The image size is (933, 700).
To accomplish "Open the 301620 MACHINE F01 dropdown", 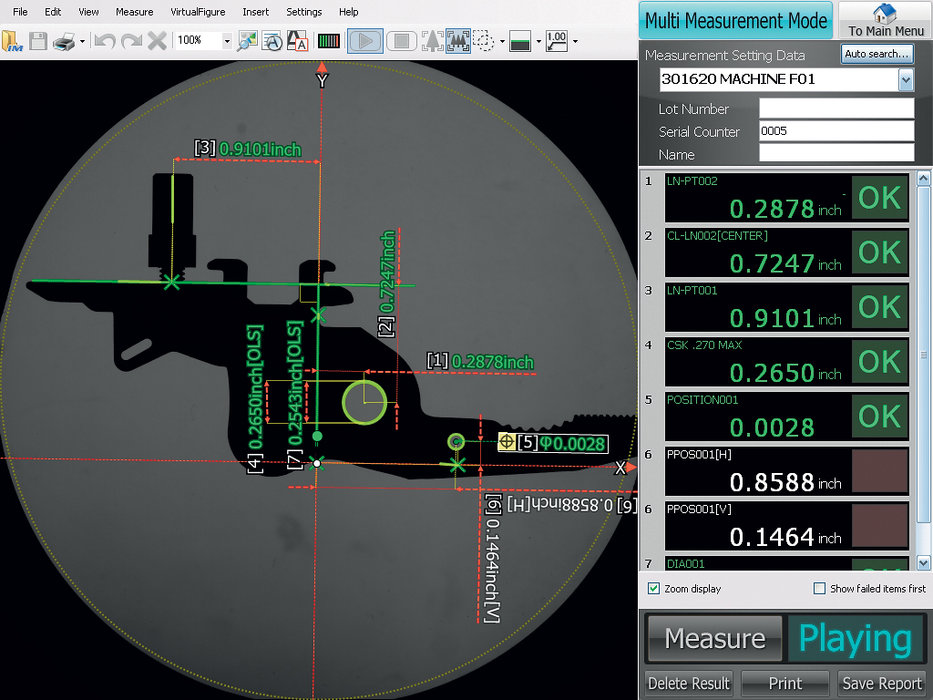I will tap(906, 79).
